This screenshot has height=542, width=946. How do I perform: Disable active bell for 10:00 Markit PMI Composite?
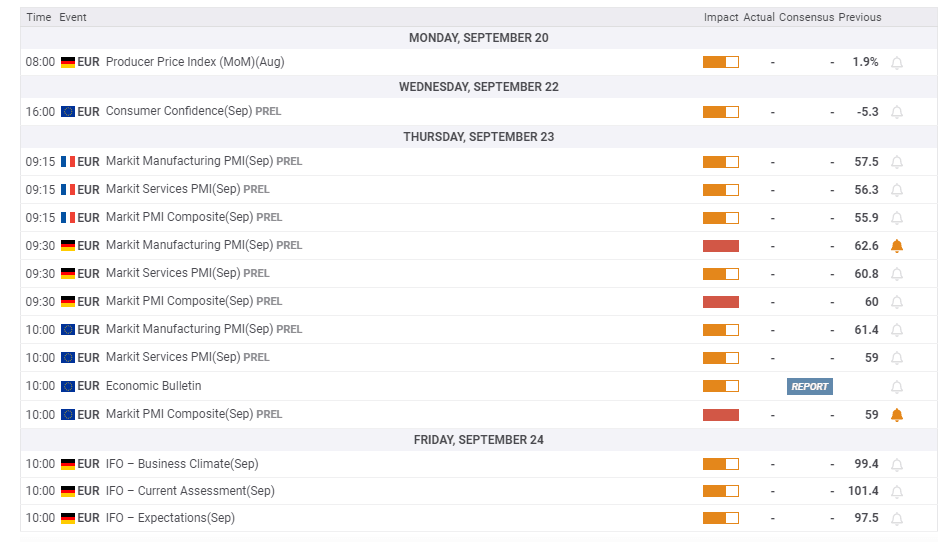pos(897,415)
